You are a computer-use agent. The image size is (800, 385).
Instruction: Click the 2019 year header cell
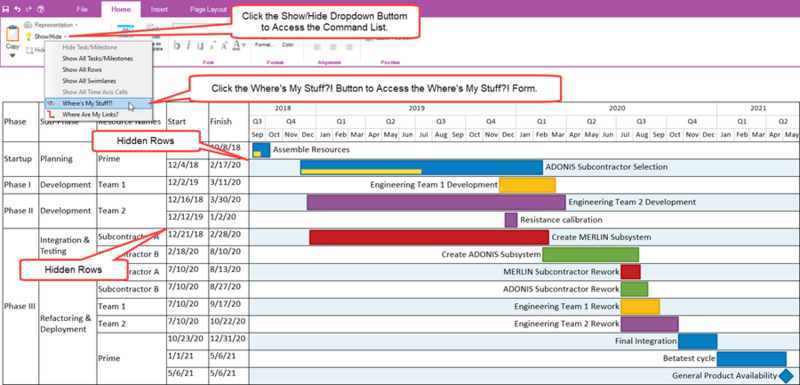pos(416,108)
